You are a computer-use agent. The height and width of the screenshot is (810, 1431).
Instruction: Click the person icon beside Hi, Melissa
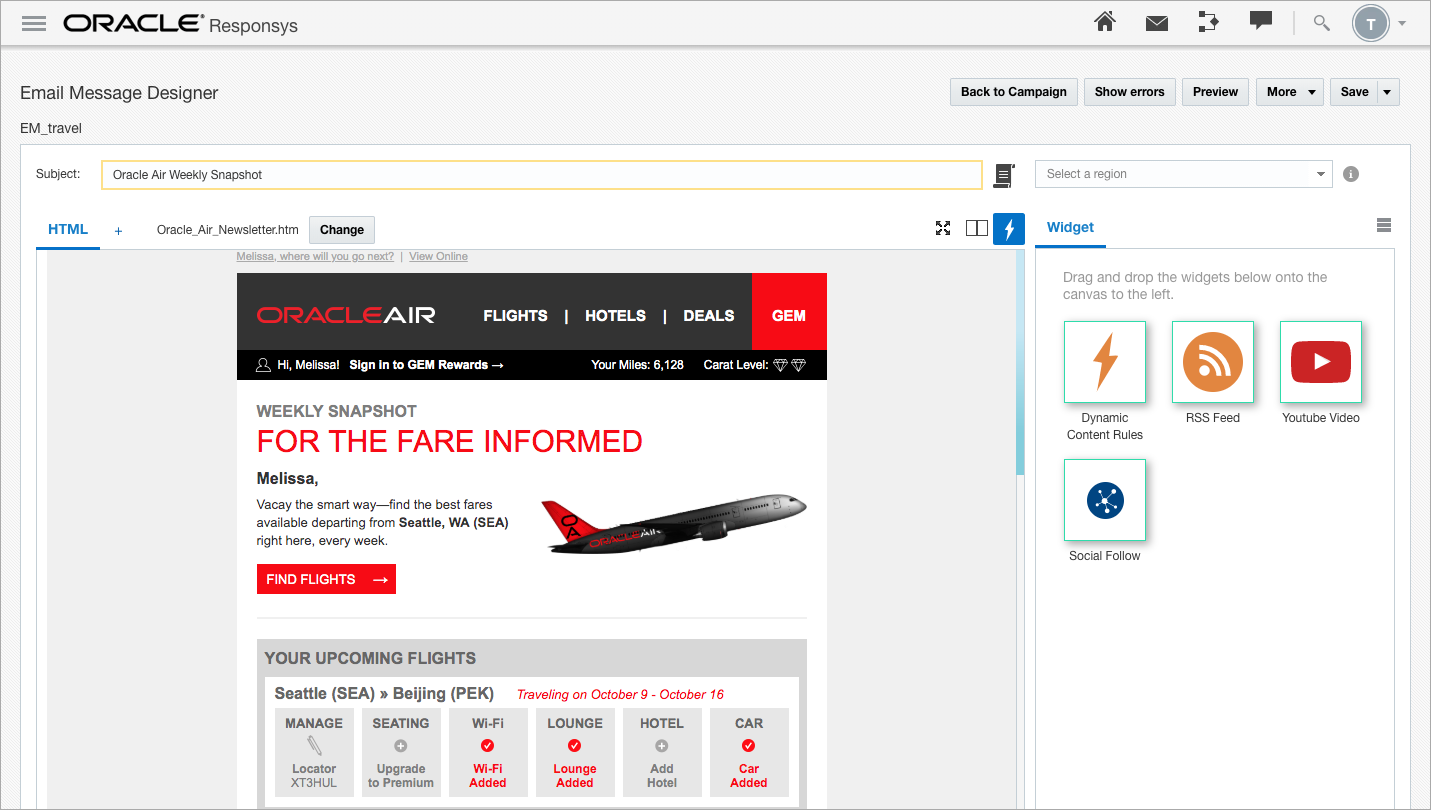pyautogui.click(x=264, y=365)
